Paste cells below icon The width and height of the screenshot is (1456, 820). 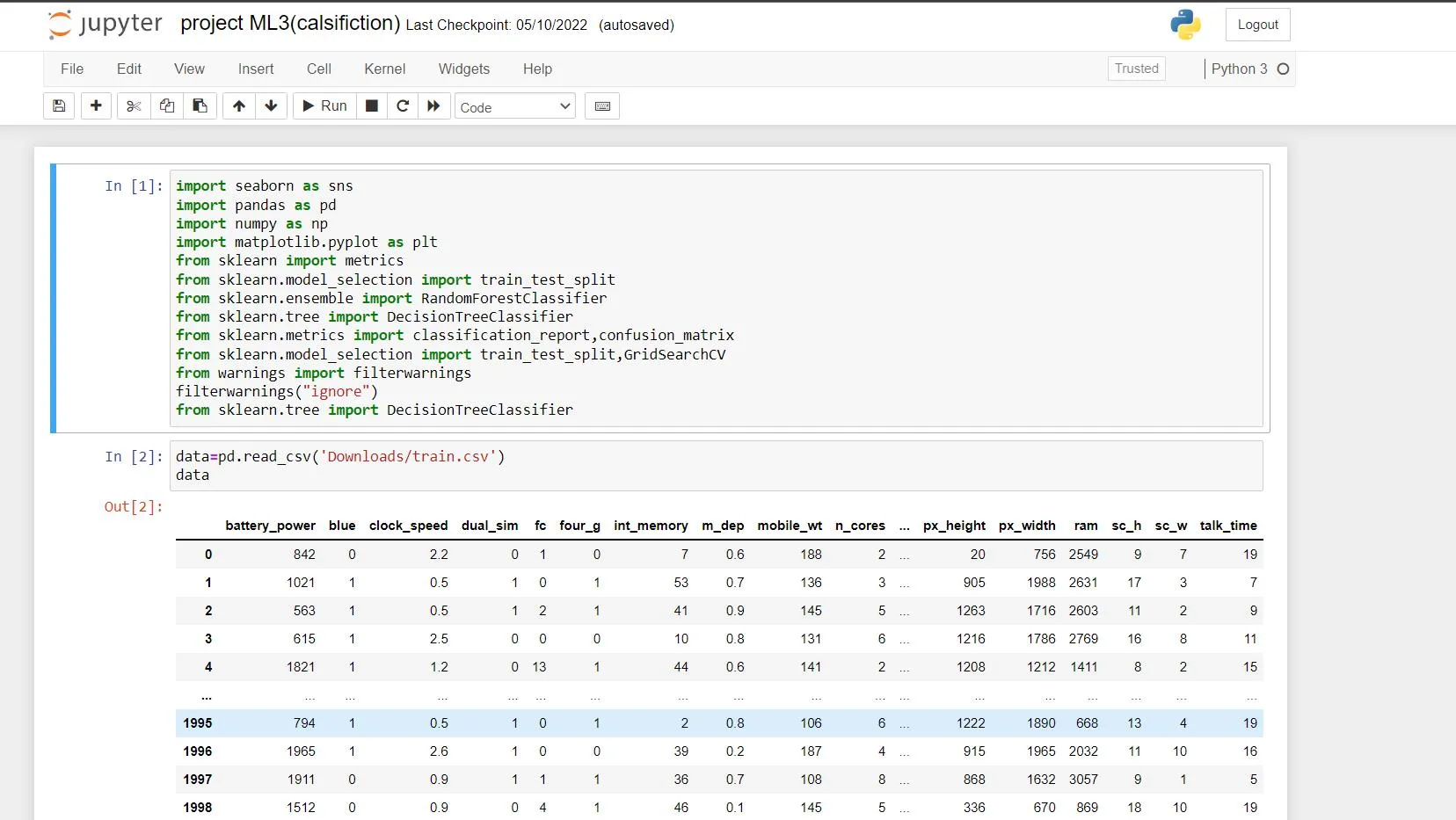(200, 106)
